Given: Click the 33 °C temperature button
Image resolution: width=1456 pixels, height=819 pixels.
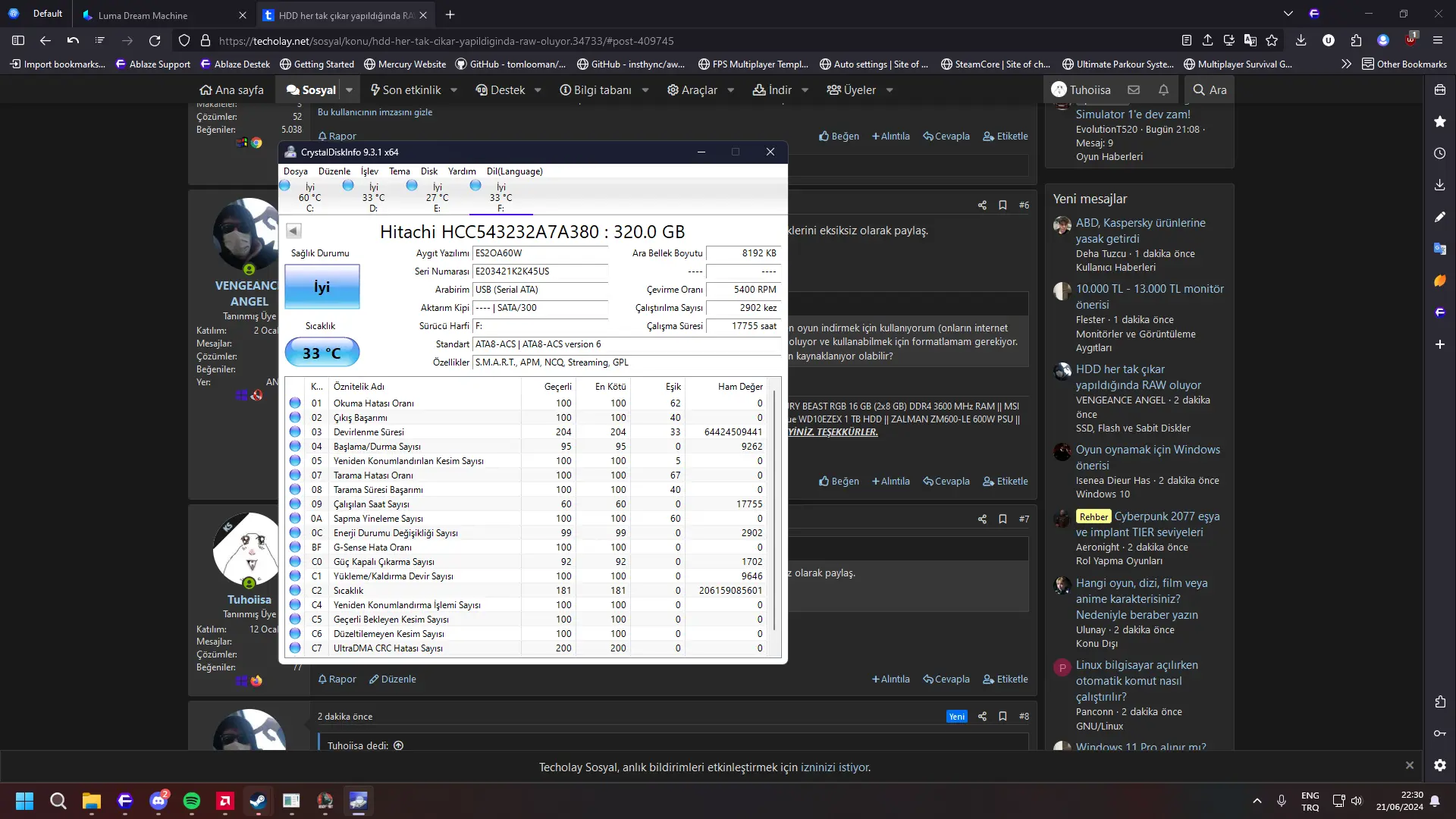Looking at the screenshot, I should pos(322,353).
